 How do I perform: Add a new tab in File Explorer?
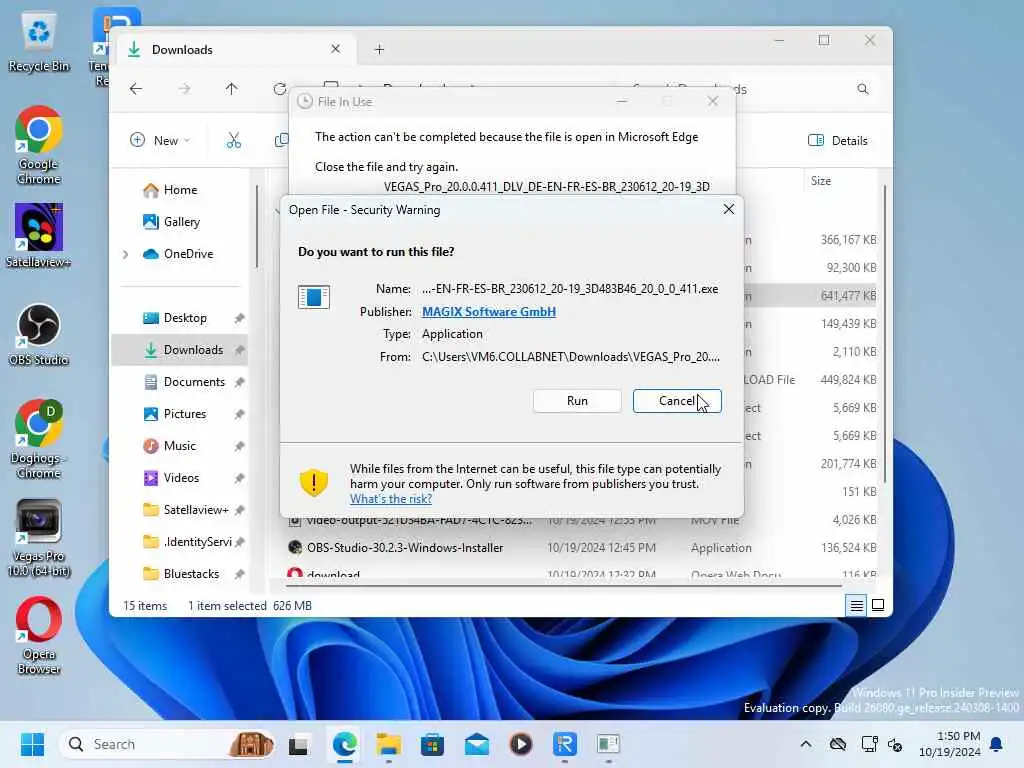tap(379, 50)
